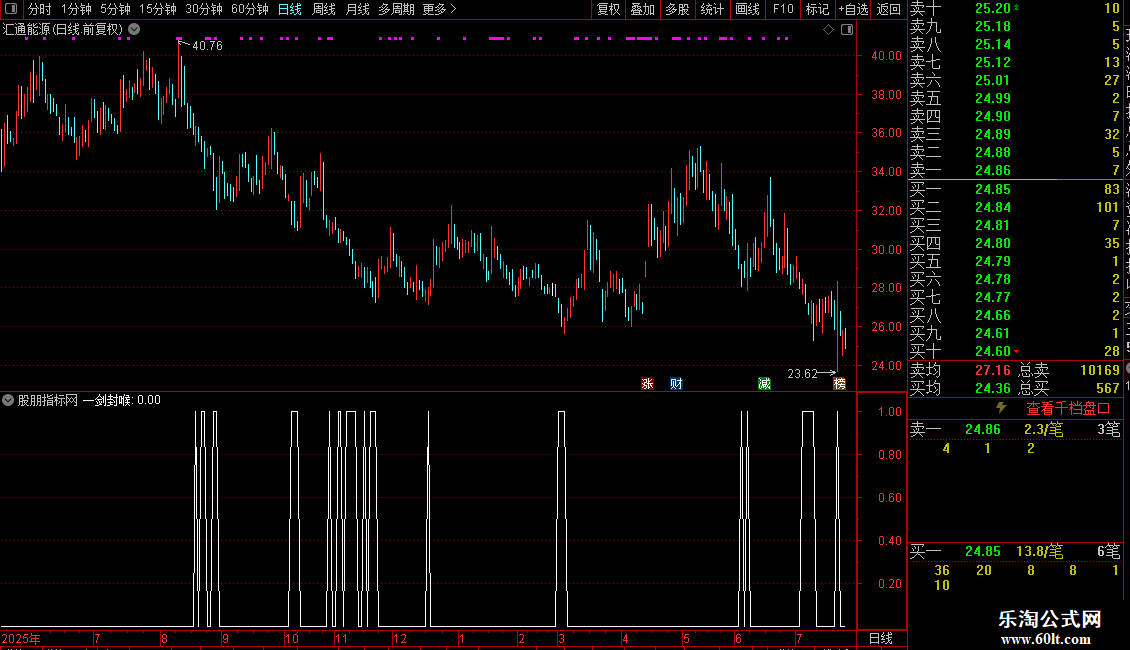This screenshot has width=1130, height=650.
Task: Switch to 分时 intraday view
Action: [x=40, y=9]
